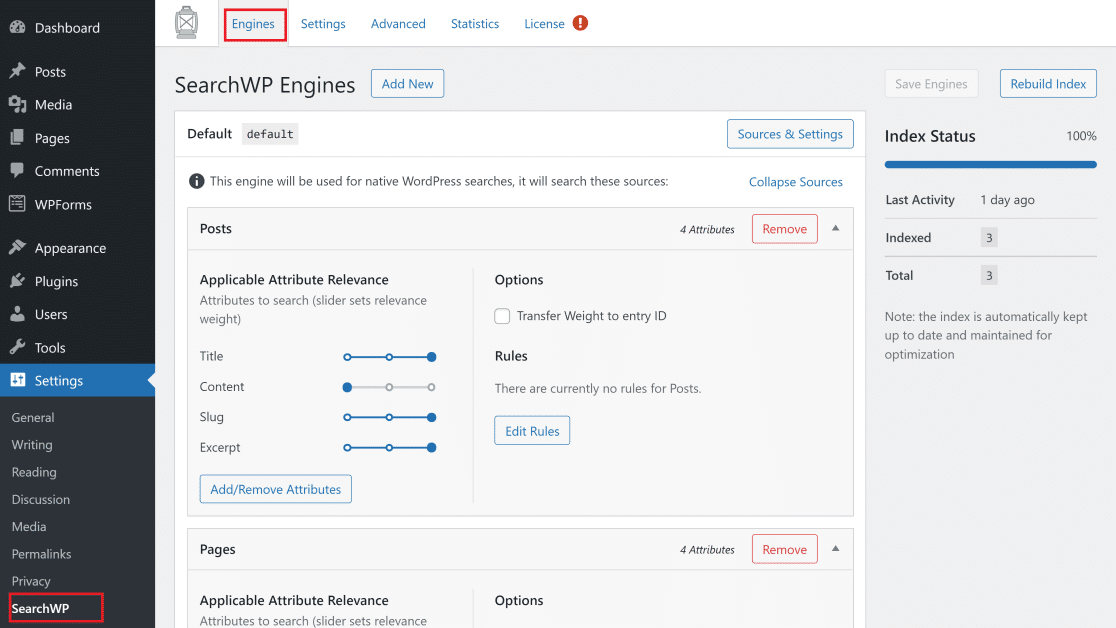
Task: Click the Tools wrench icon
Action: [18, 347]
